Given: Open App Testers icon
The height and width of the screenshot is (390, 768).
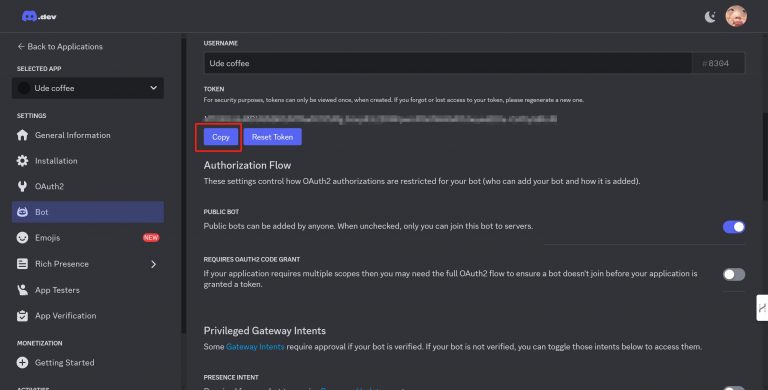Looking at the screenshot, I should click(x=23, y=290).
